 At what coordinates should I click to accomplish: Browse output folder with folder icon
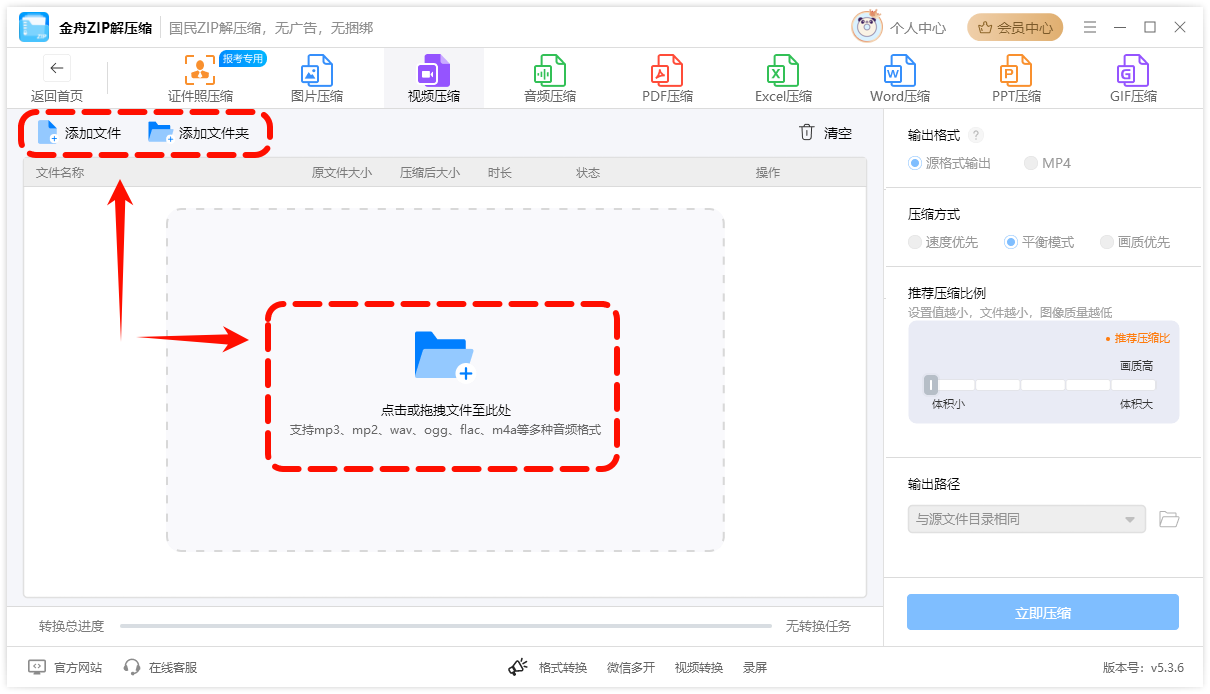click(x=1169, y=519)
